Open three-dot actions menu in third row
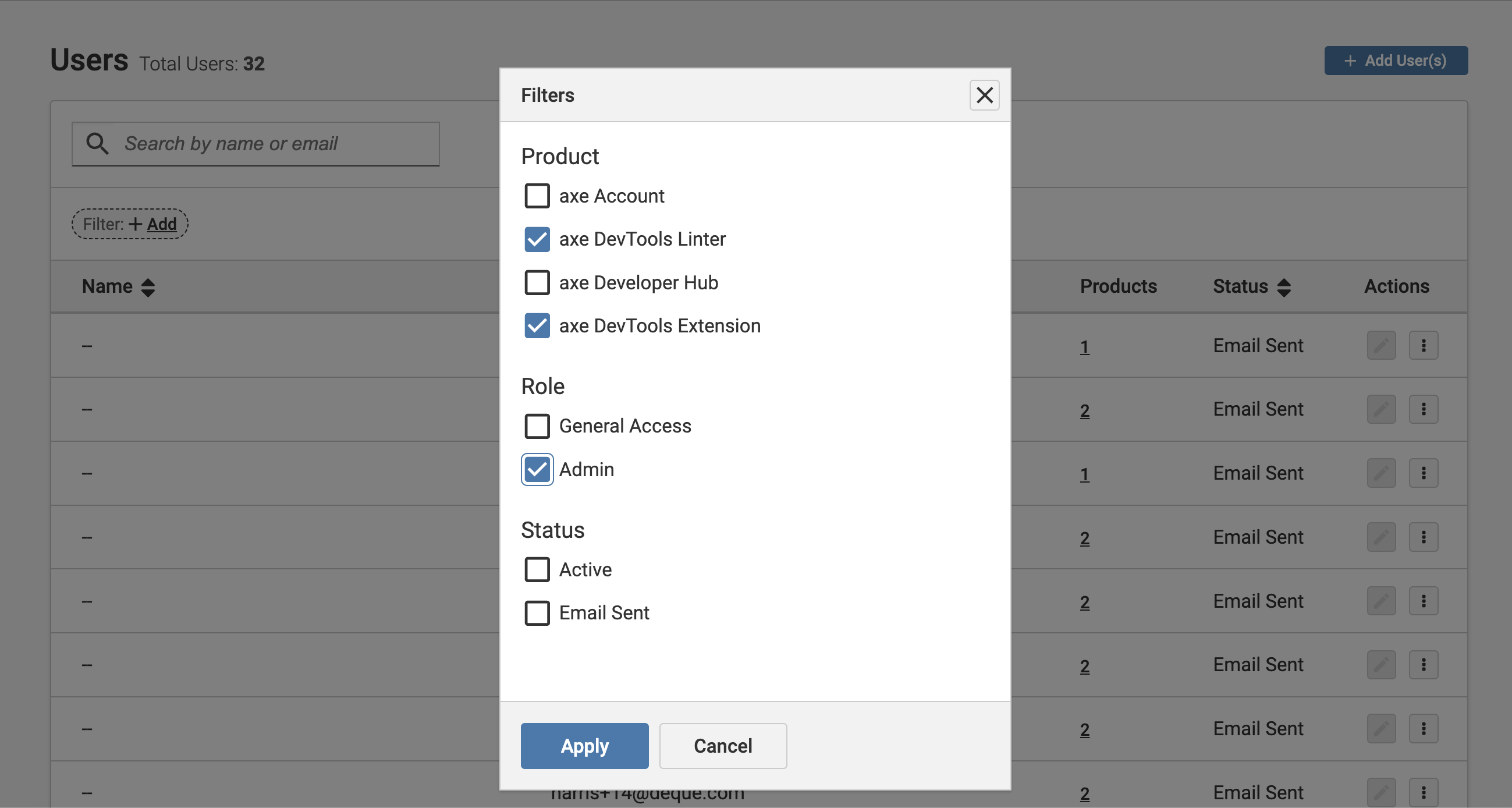 [1423, 473]
